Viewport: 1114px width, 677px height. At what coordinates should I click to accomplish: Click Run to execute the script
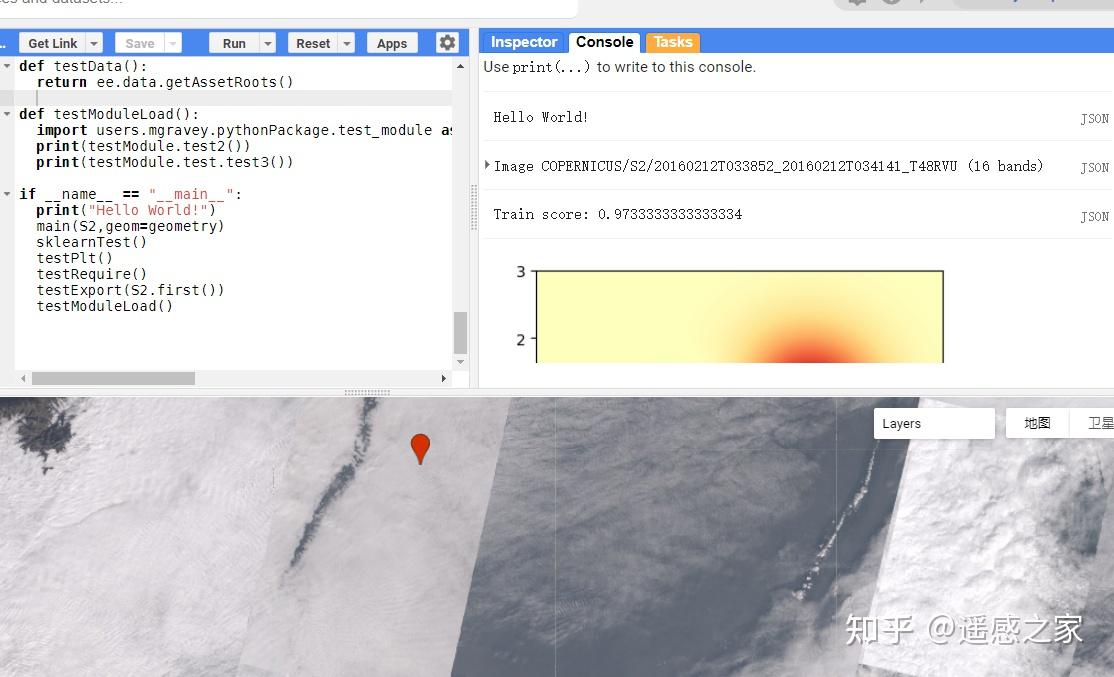234,42
